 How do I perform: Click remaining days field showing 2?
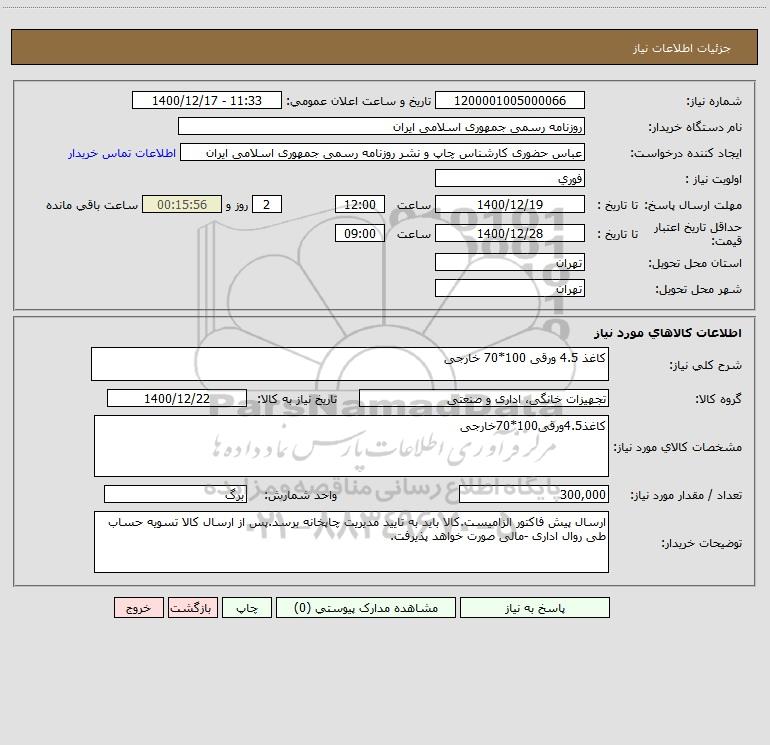(267, 204)
